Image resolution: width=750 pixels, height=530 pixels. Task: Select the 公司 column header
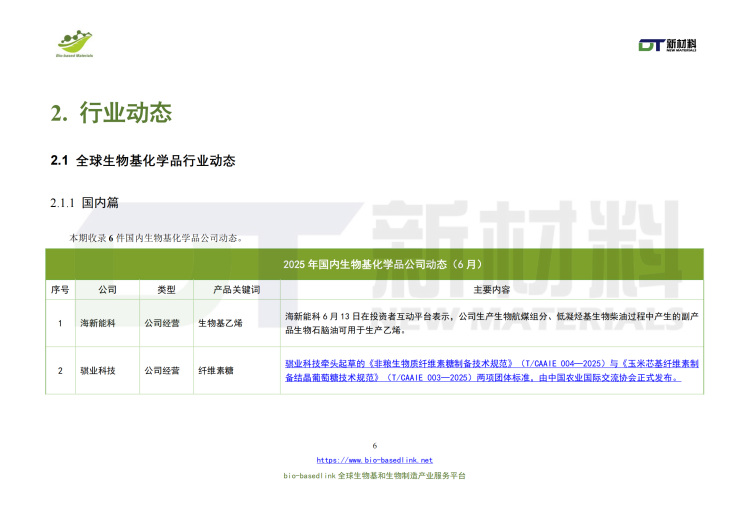(107, 289)
